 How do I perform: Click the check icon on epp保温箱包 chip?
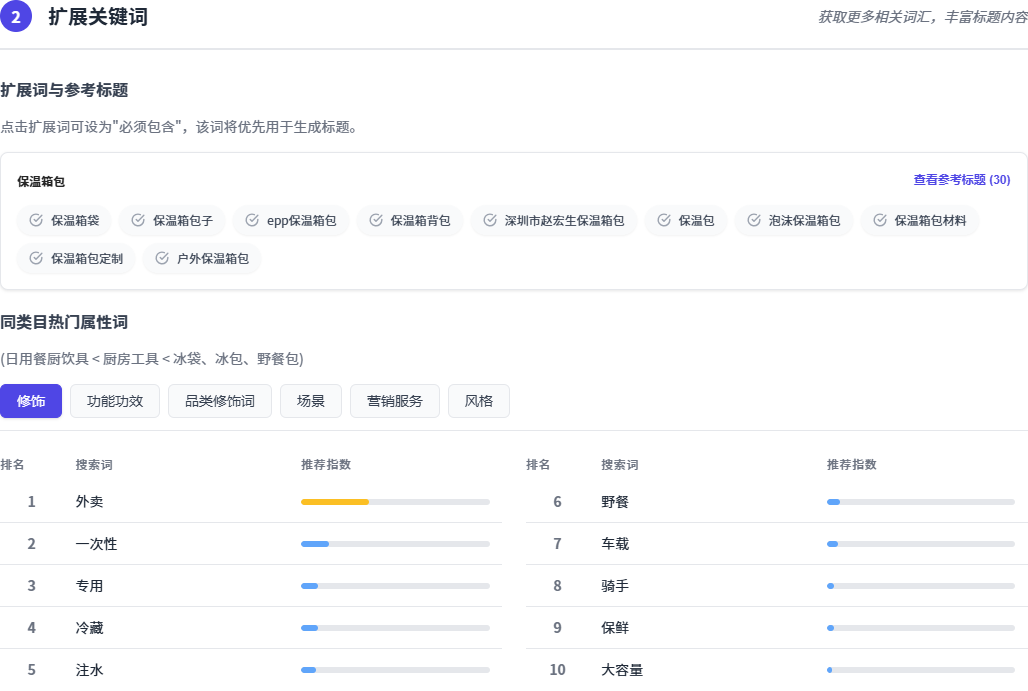pyautogui.click(x=252, y=221)
